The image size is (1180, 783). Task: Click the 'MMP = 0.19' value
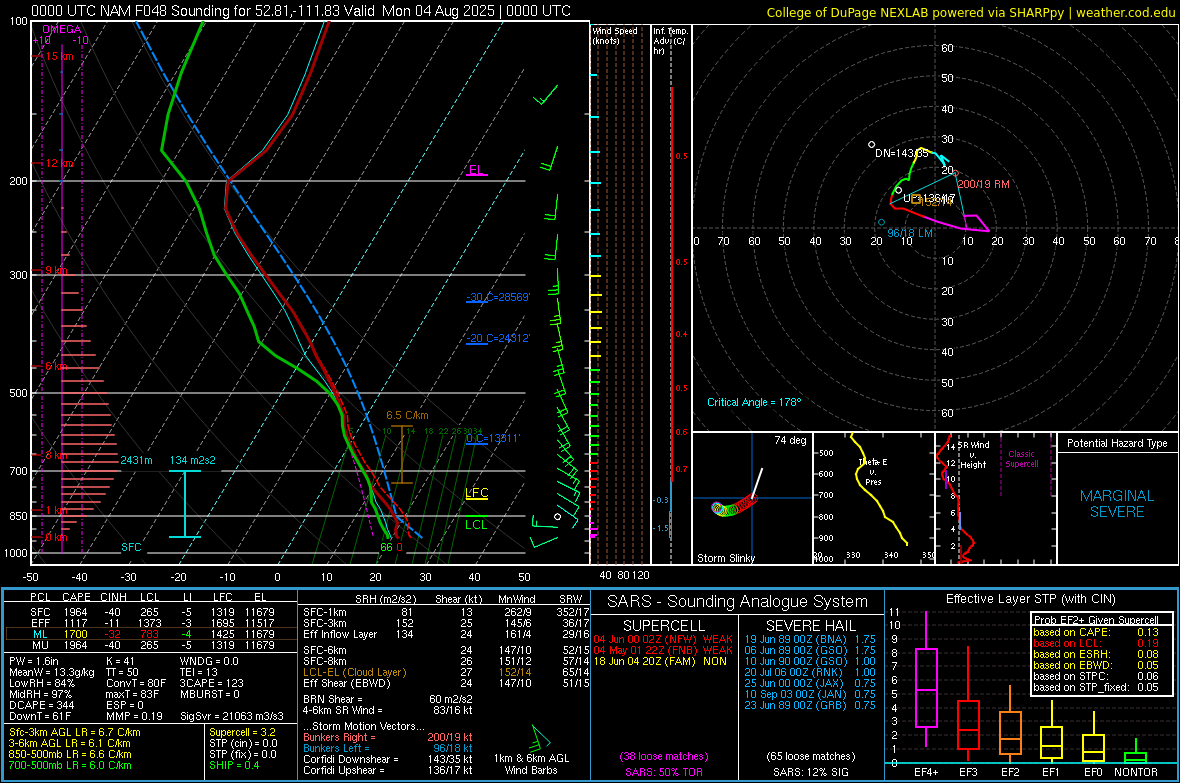click(x=135, y=716)
